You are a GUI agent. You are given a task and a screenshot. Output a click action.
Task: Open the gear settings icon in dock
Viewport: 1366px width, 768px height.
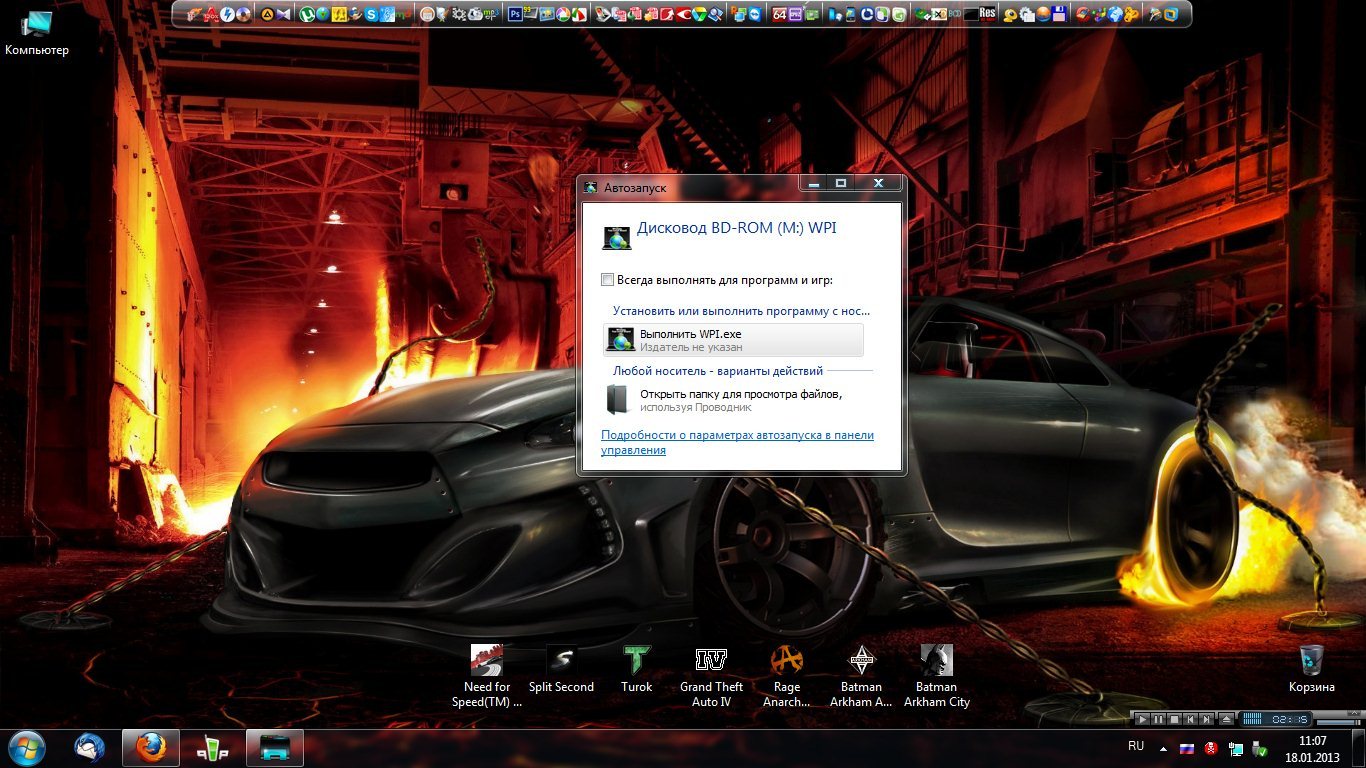(x=458, y=14)
